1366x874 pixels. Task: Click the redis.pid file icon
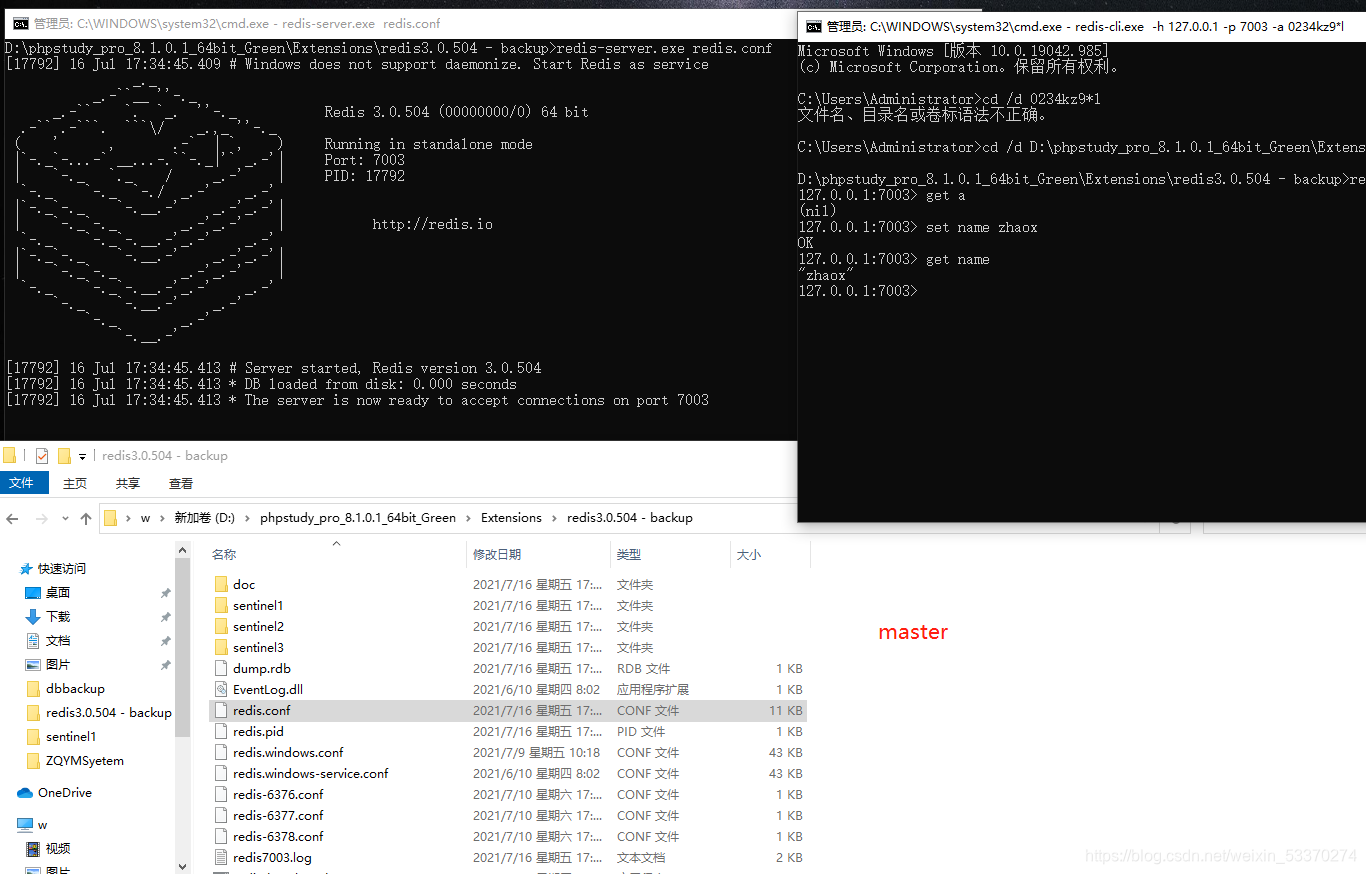221,731
